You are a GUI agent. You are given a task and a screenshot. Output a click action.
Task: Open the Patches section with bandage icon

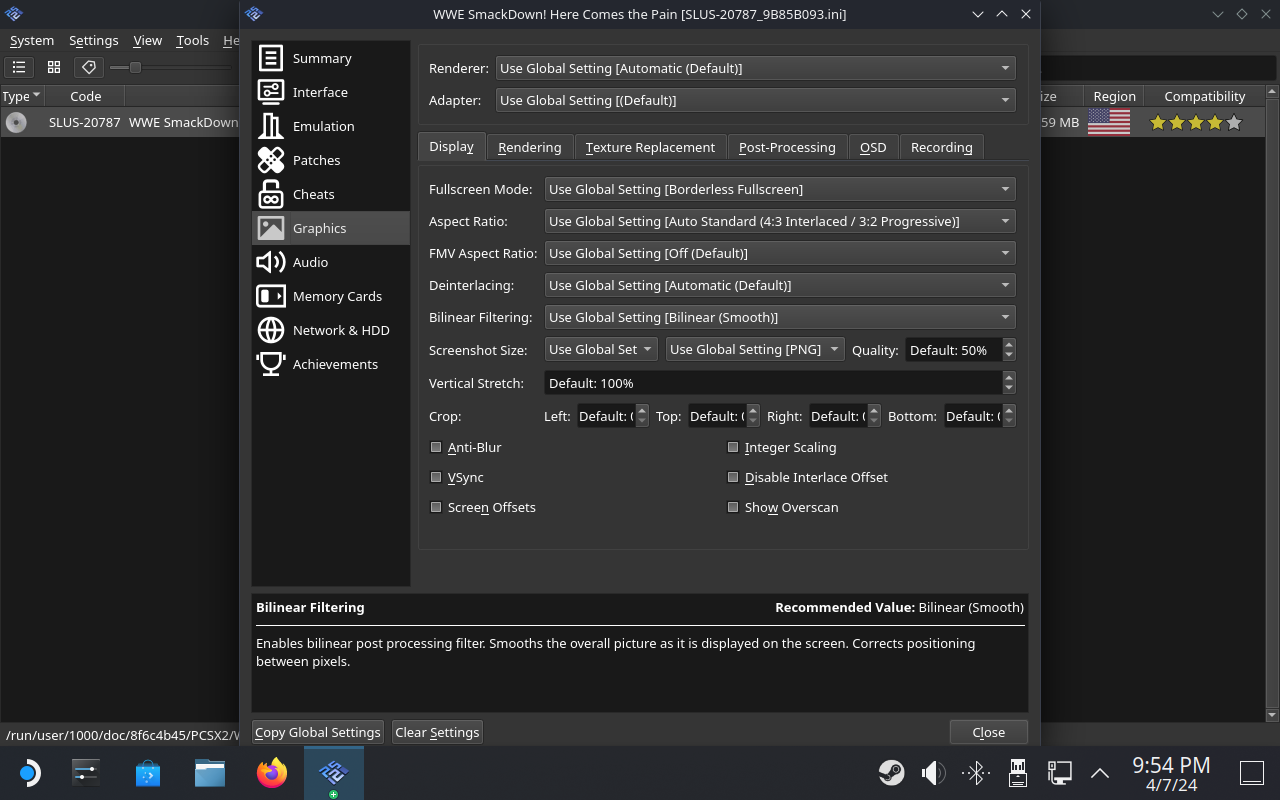271,160
